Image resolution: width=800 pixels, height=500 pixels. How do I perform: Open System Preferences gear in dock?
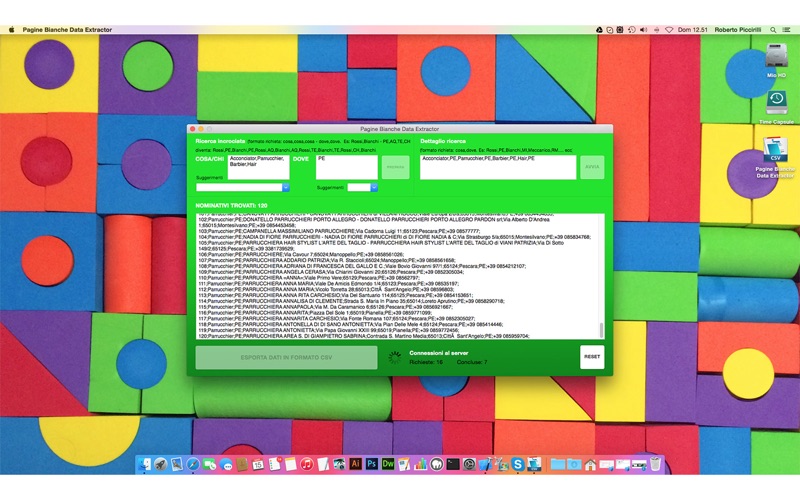[x=469, y=464]
